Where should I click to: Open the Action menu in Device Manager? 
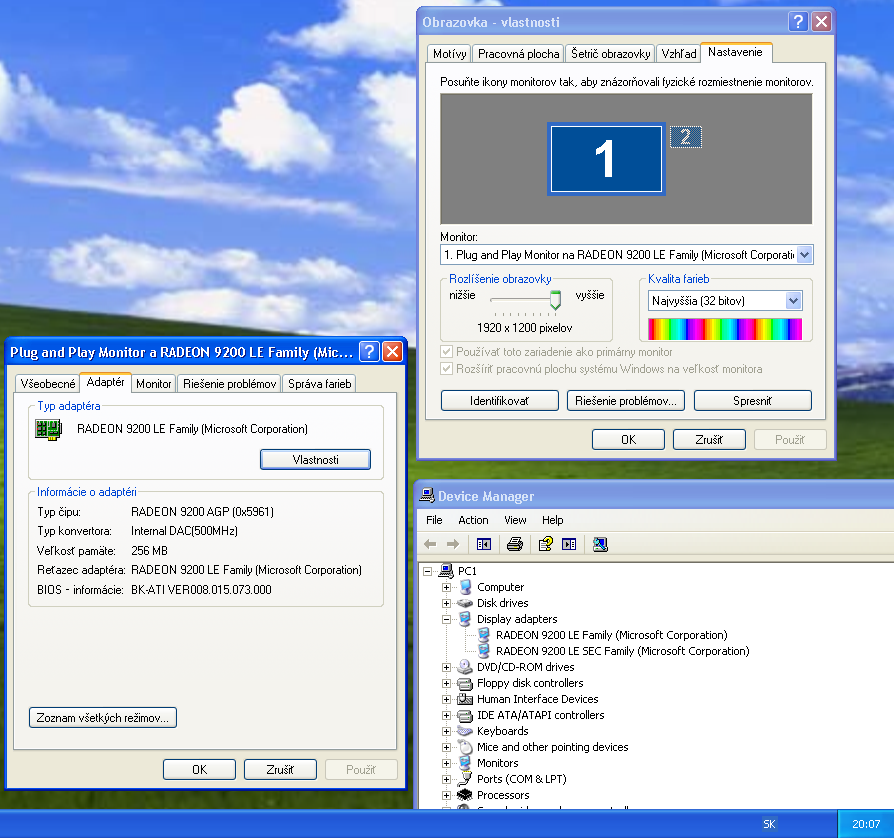point(473,520)
